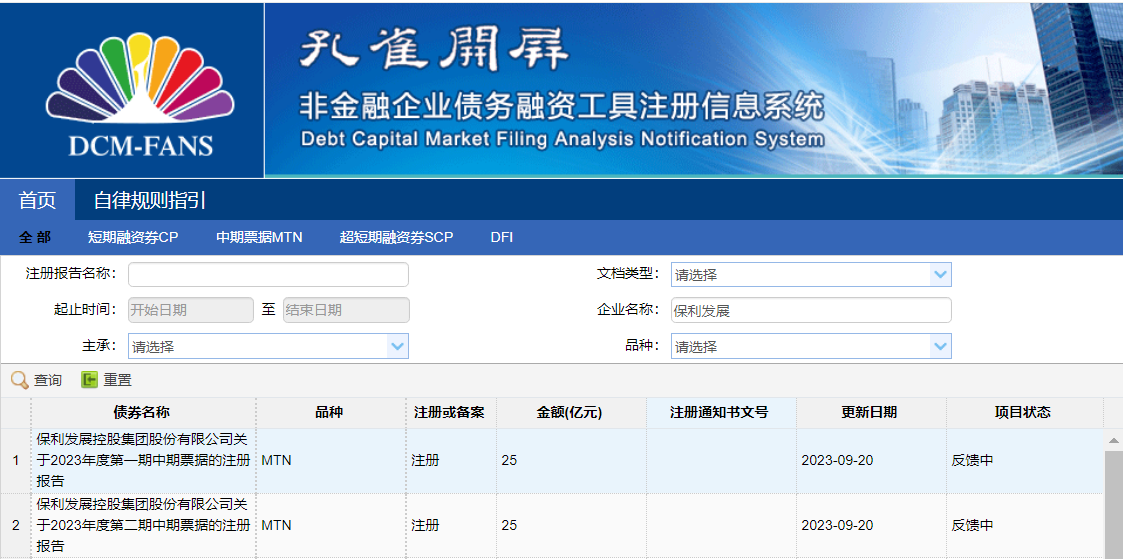Click the DCM-FANS peacock logo

click(140, 94)
